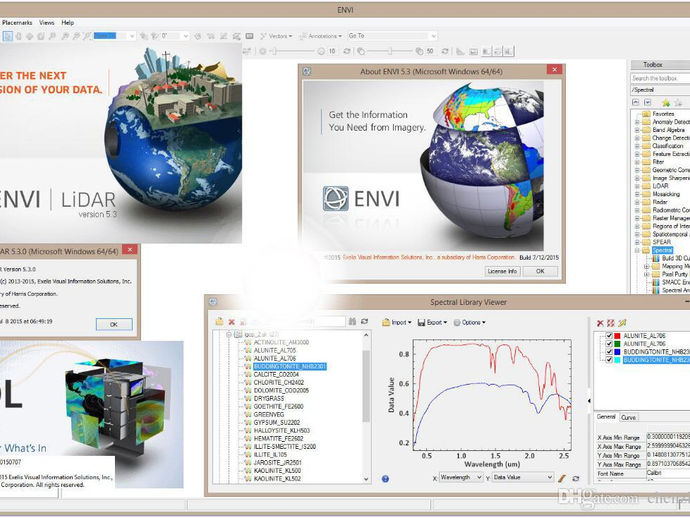
Task: Open the Vectors toolbar menu
Action: (x=276, y=36)
